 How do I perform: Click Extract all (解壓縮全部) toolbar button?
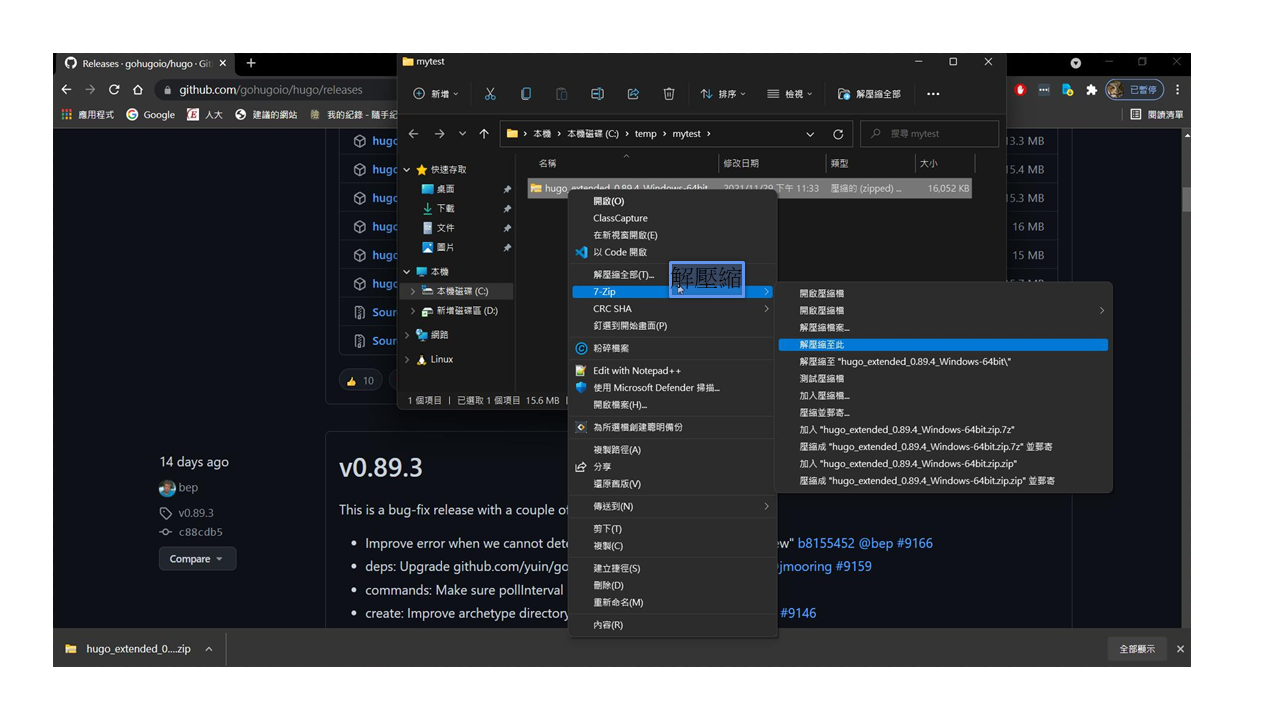(869, 94)
